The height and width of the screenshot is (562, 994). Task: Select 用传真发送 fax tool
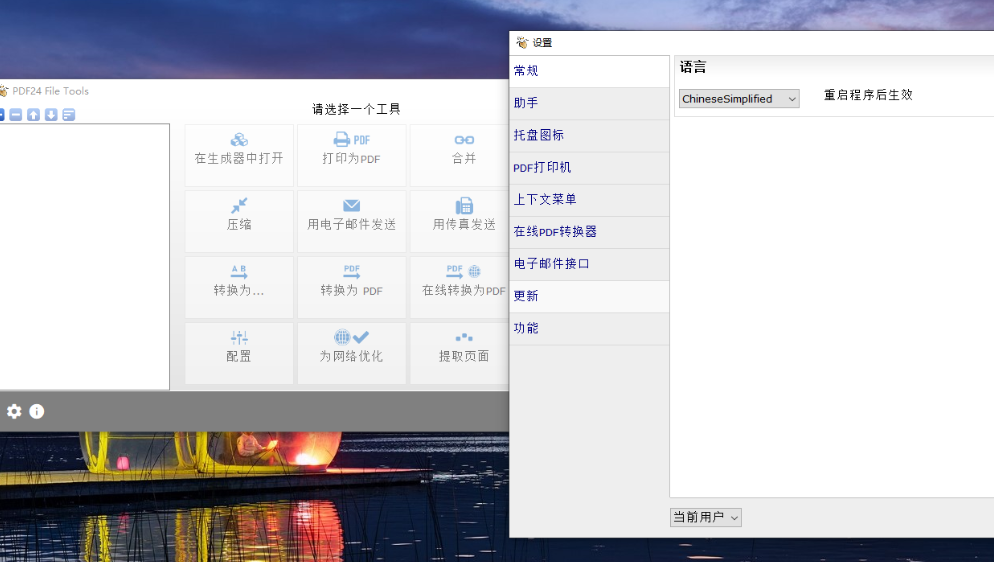pos(460,221)
